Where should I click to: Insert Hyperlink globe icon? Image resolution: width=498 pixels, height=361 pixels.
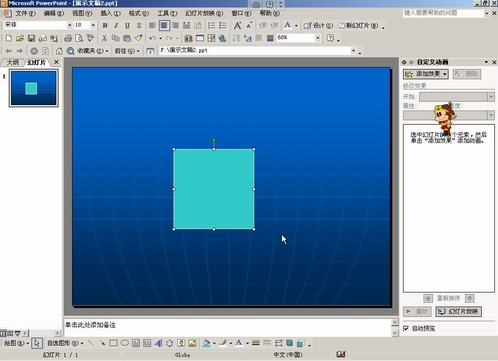coord(222,38)
